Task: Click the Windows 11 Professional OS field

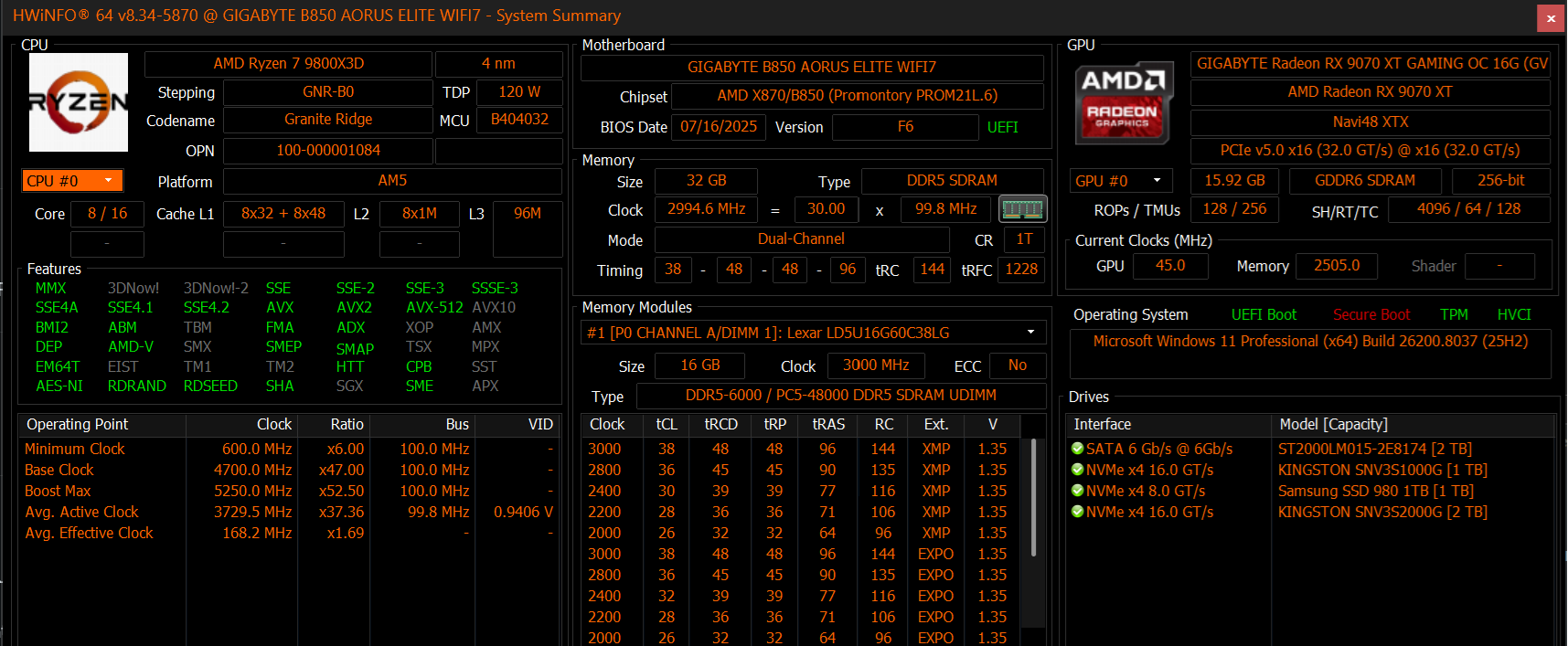Action: [x=1310, y=353]
